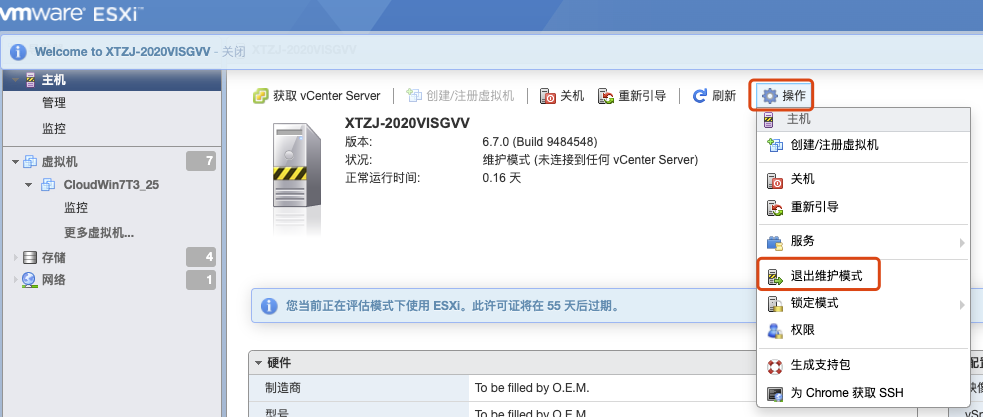This screenshot has height=417, width=983.
Task: Collapse the 虚拟机 tree node
Action: pyautogui.click(x=15, y=162)
